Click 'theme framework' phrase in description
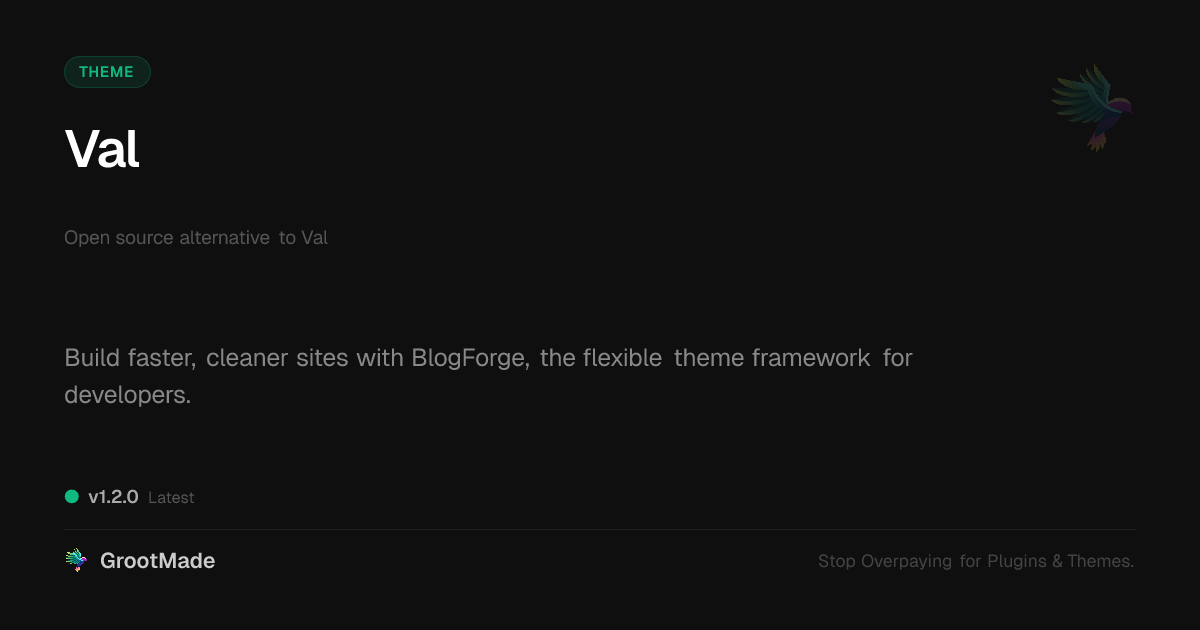 [x=772, y=357]
